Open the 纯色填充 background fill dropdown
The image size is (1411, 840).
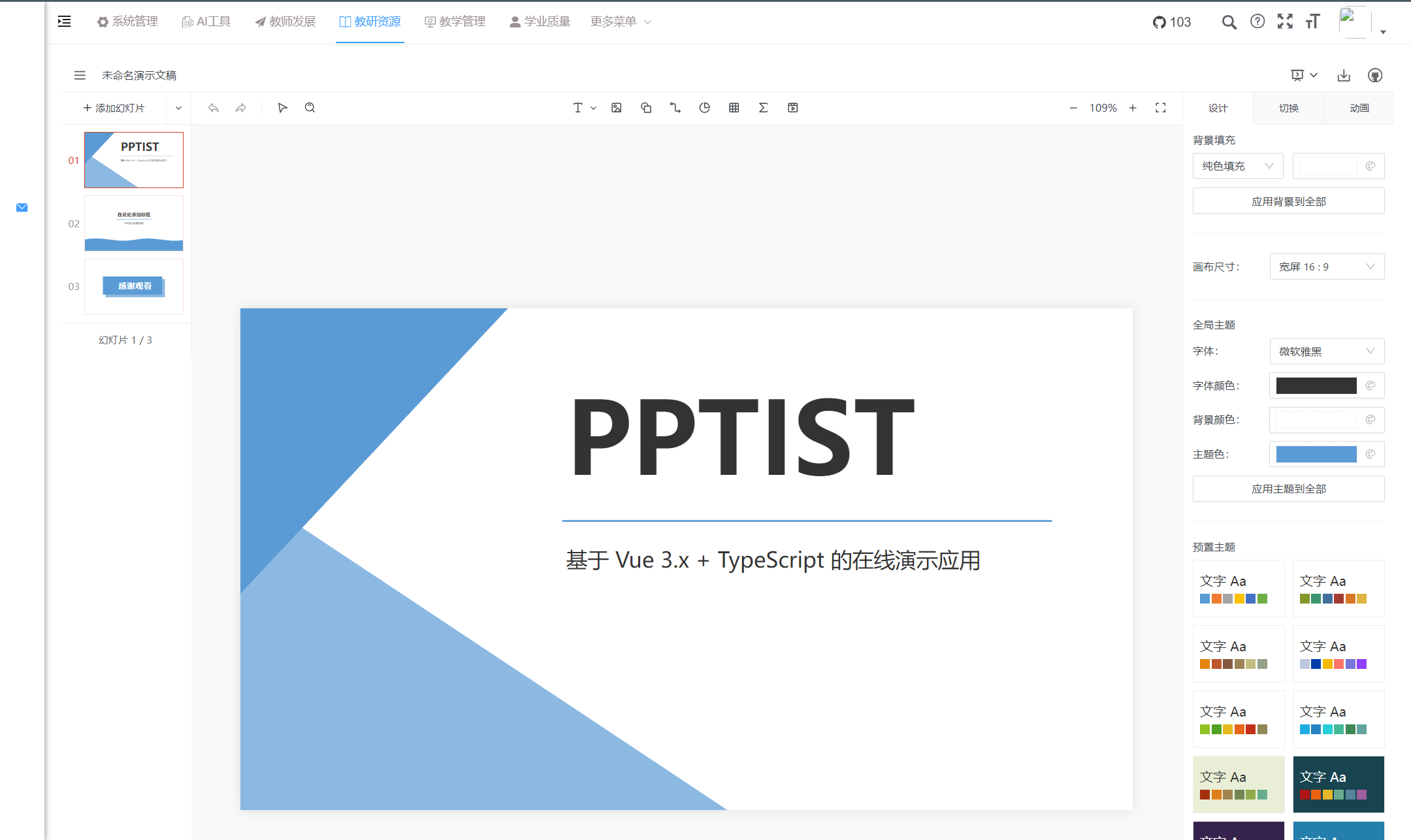coord(1238,166)
